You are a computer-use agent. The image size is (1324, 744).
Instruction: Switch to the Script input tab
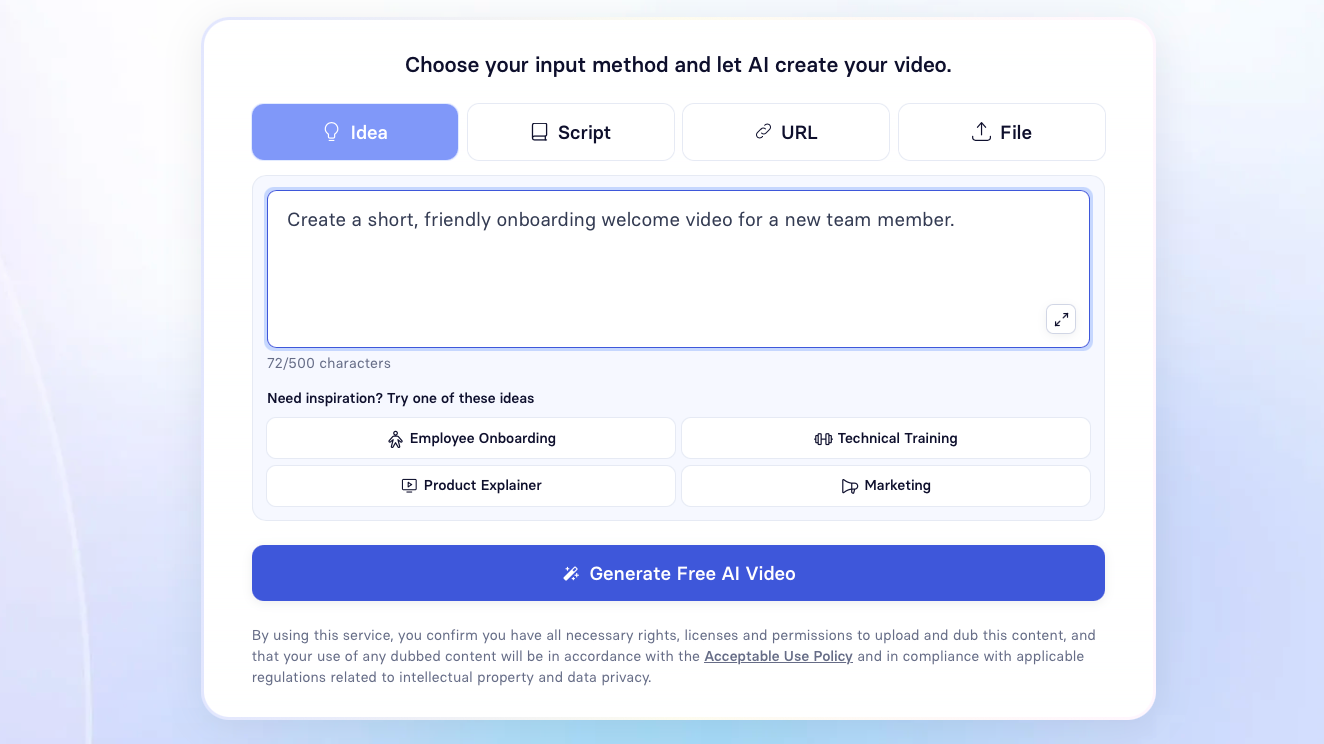coord(571,132)
